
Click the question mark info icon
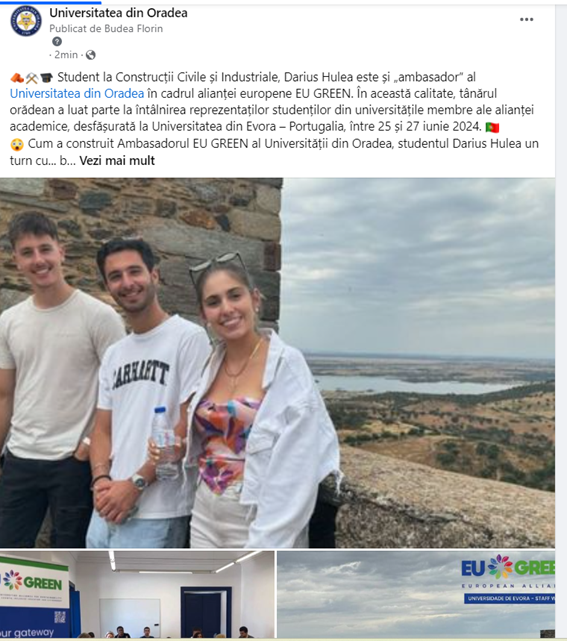[x=57, y=41]
